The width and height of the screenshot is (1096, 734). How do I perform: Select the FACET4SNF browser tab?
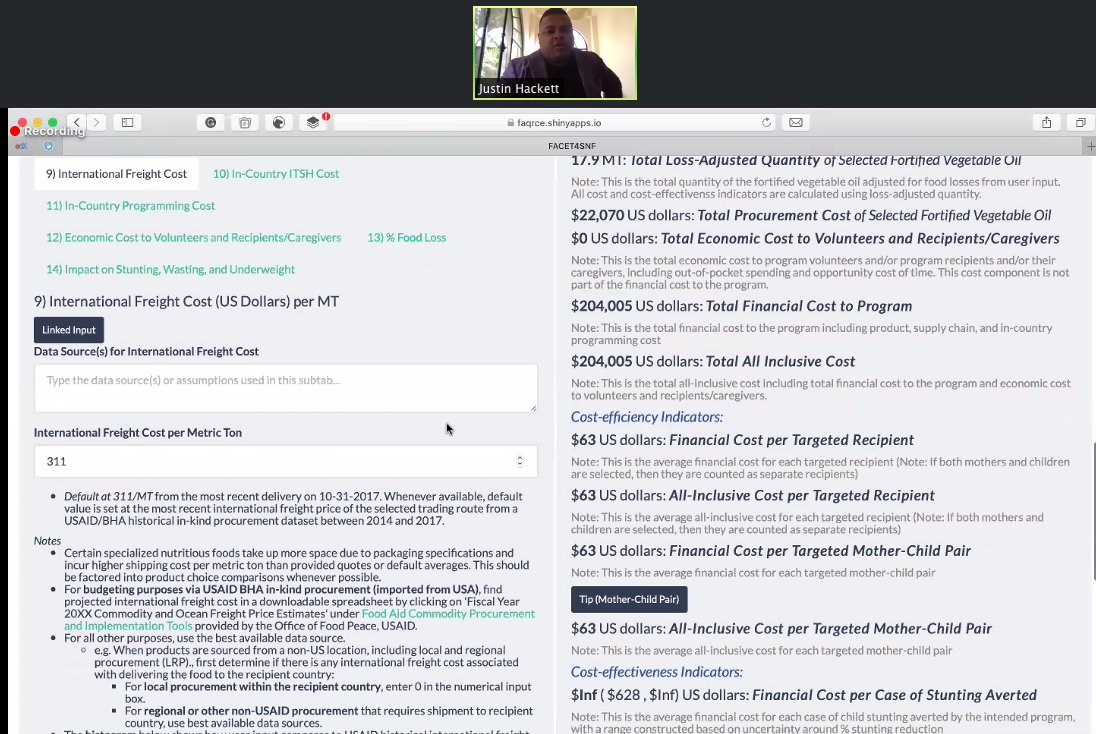point(572,146)
